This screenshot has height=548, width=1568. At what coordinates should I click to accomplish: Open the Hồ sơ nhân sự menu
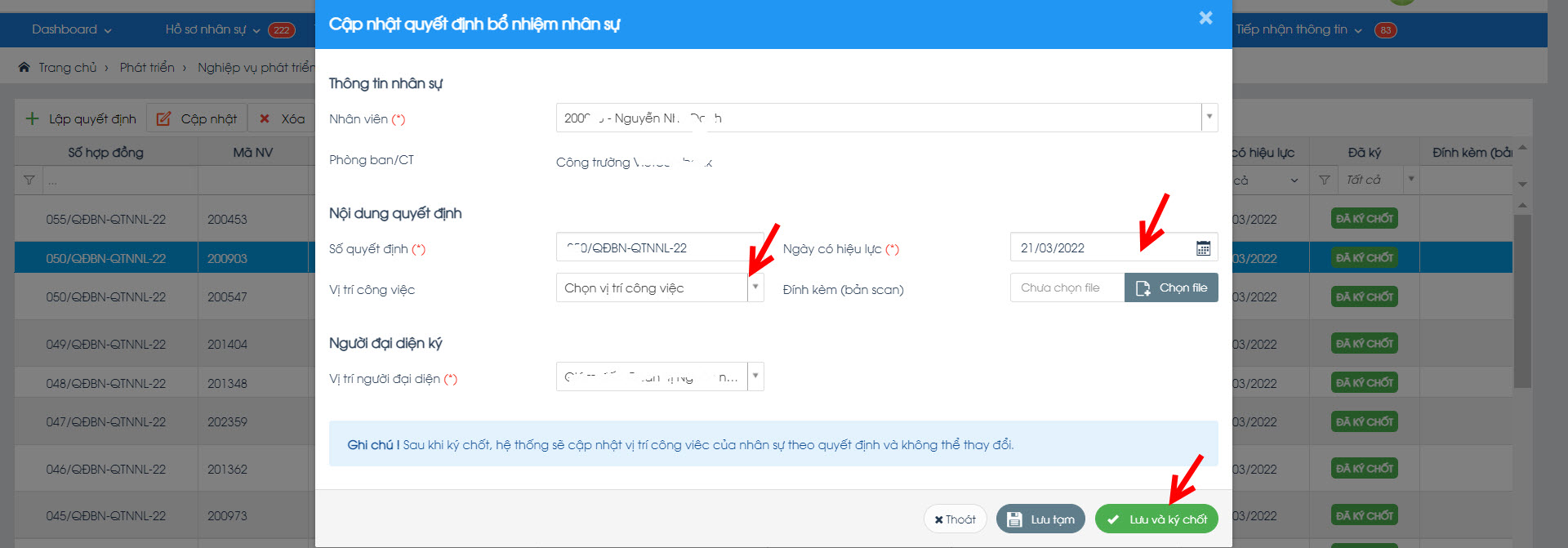coord(212,29)
